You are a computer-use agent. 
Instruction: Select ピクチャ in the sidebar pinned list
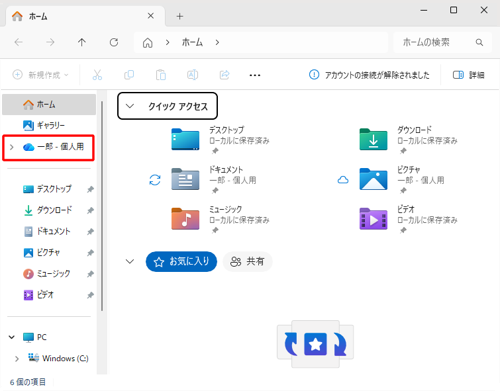click(x=49, y=252)
